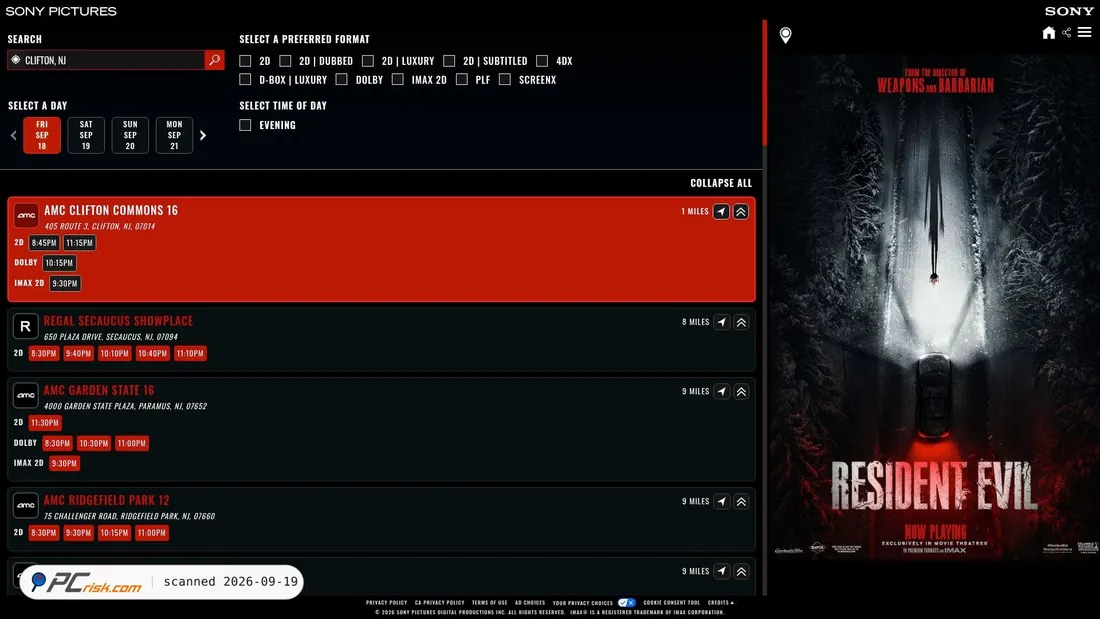Click Regal logo for Secaucus Showplace
This screenshot has width=1100, height=619.
pos(26,326)
